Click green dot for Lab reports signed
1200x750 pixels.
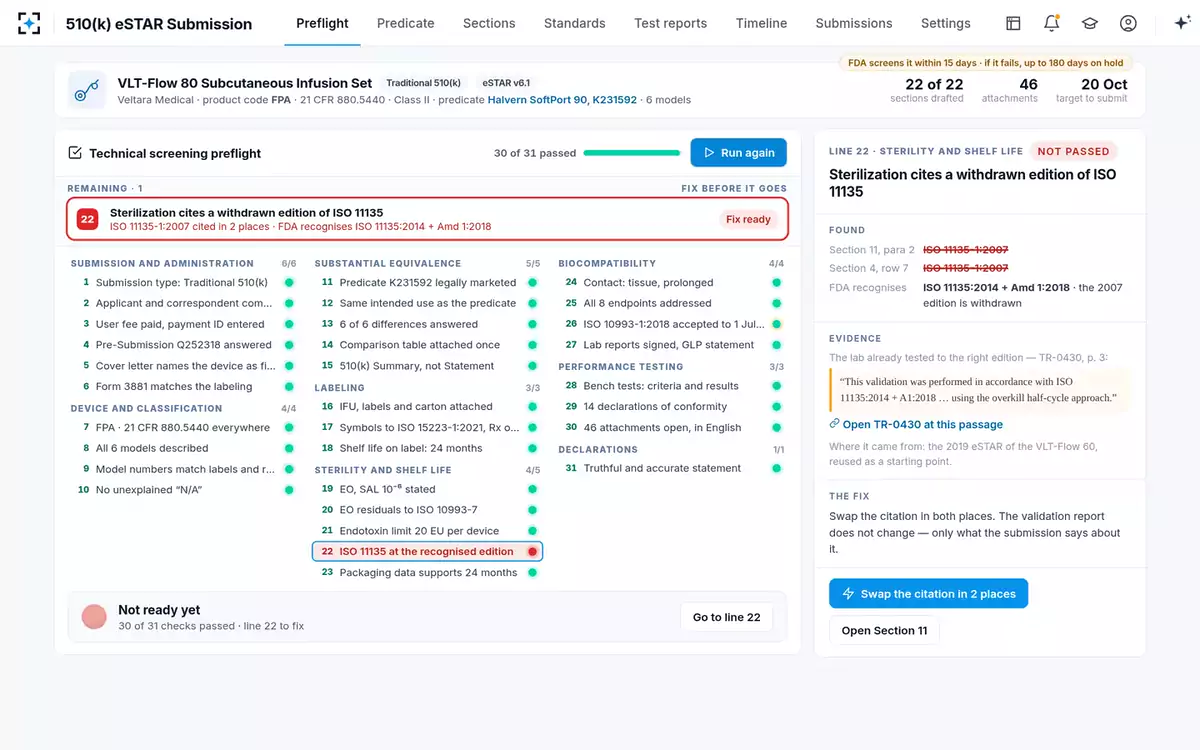coord(776,345)
